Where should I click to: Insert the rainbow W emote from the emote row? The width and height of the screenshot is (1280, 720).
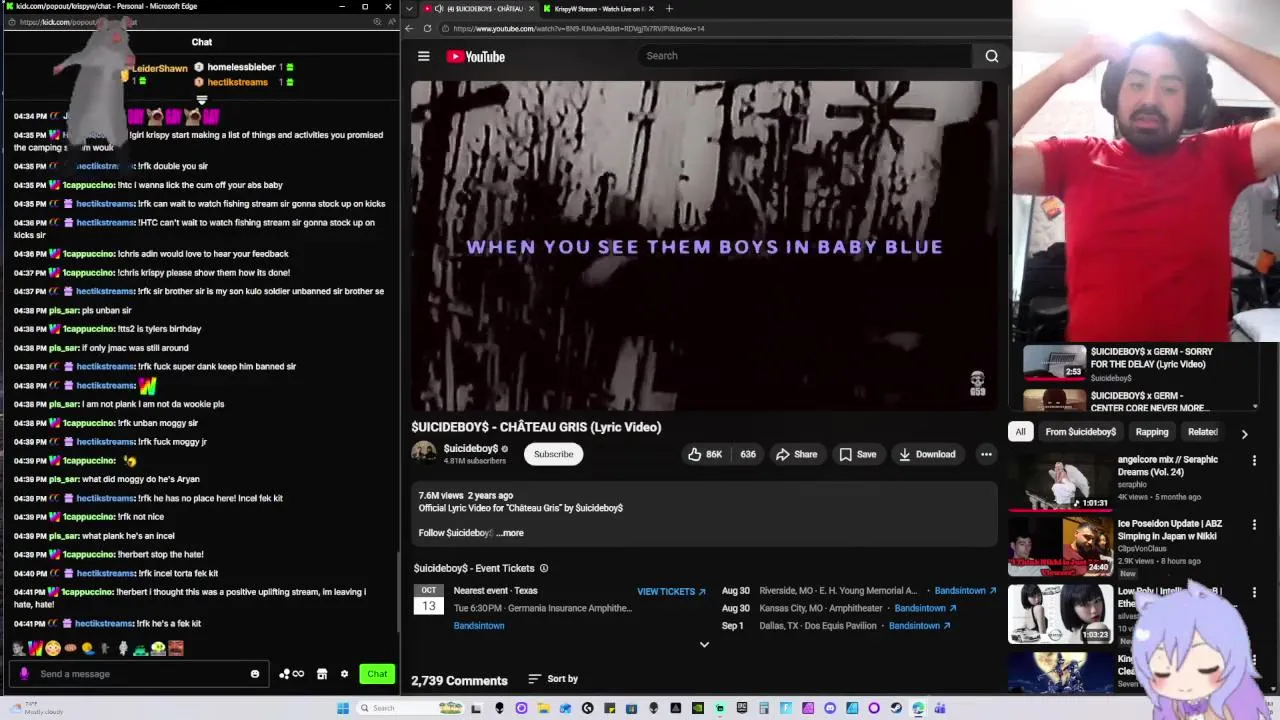click(35, 648)
